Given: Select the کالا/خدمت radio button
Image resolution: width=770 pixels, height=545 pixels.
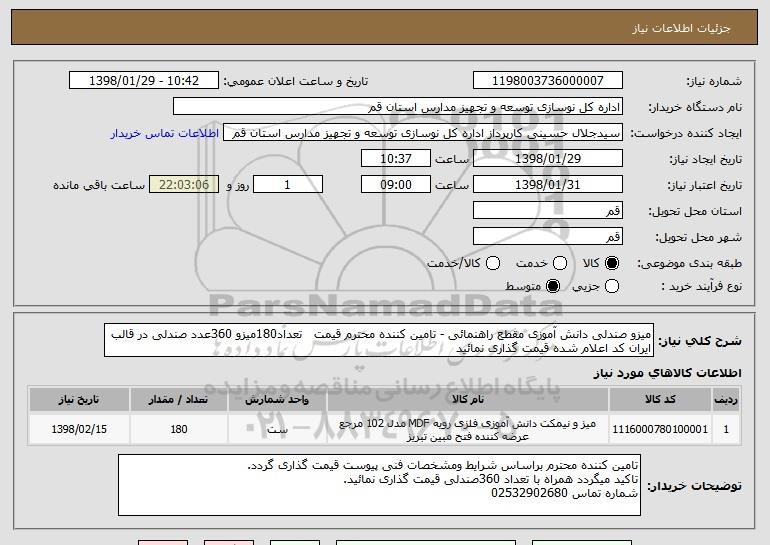Looking at the screenshot, I should [x=493, y=263].
